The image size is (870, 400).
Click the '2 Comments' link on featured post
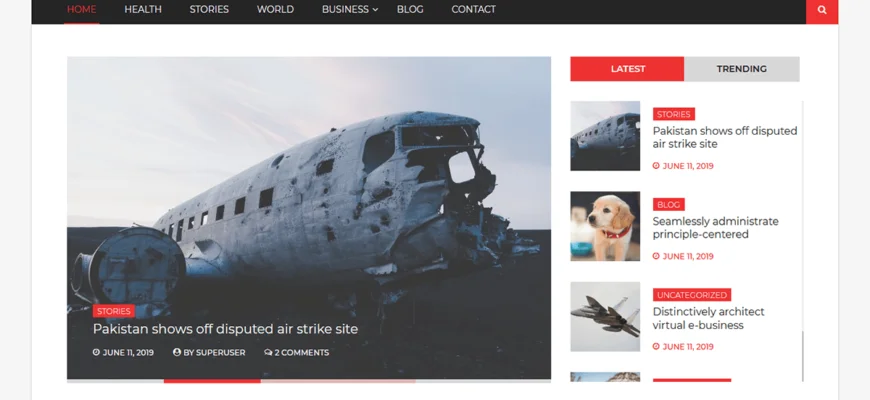[297, 352]
